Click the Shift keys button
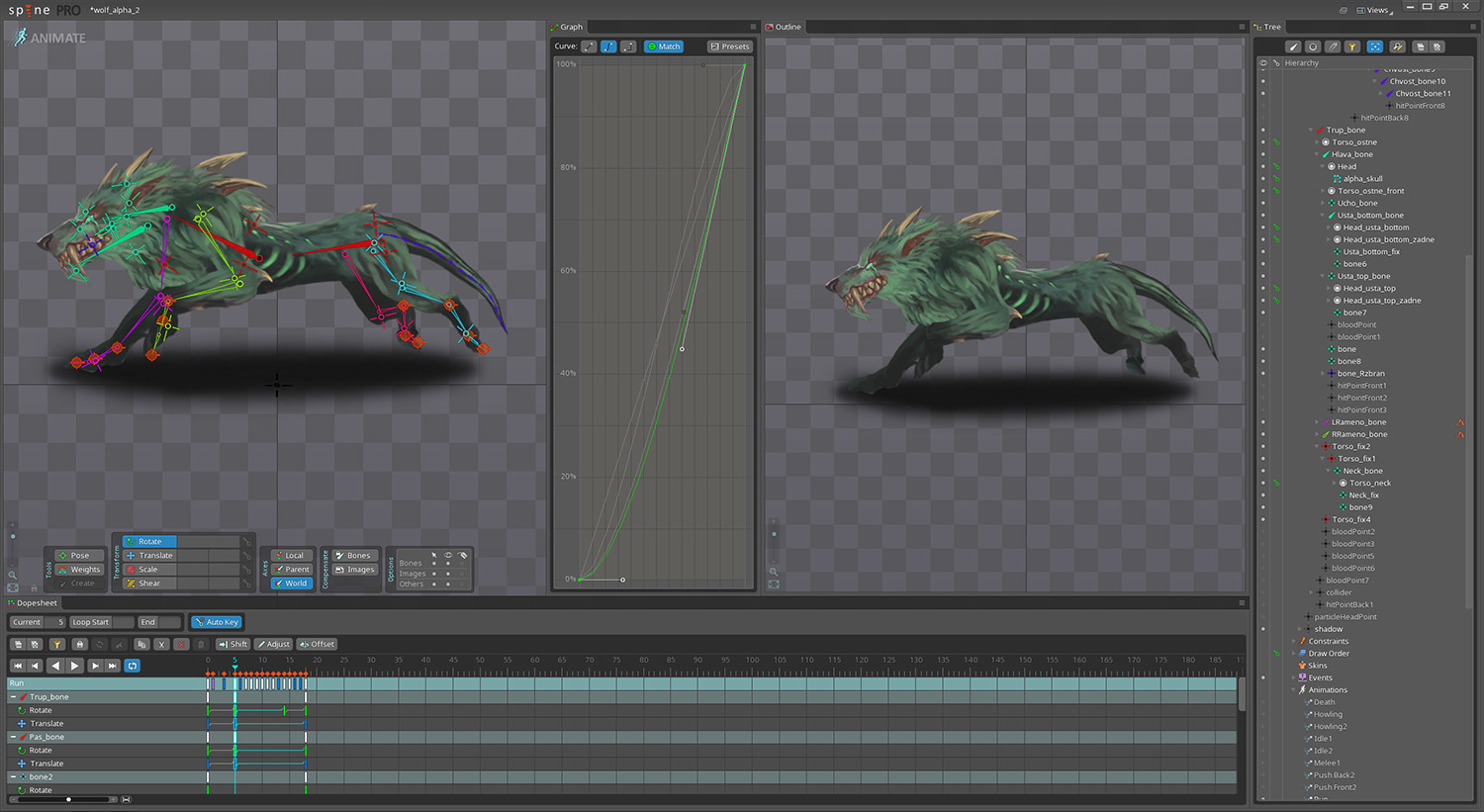Image resolution: width=1484 pixels, height=812 pixels. 233,644
